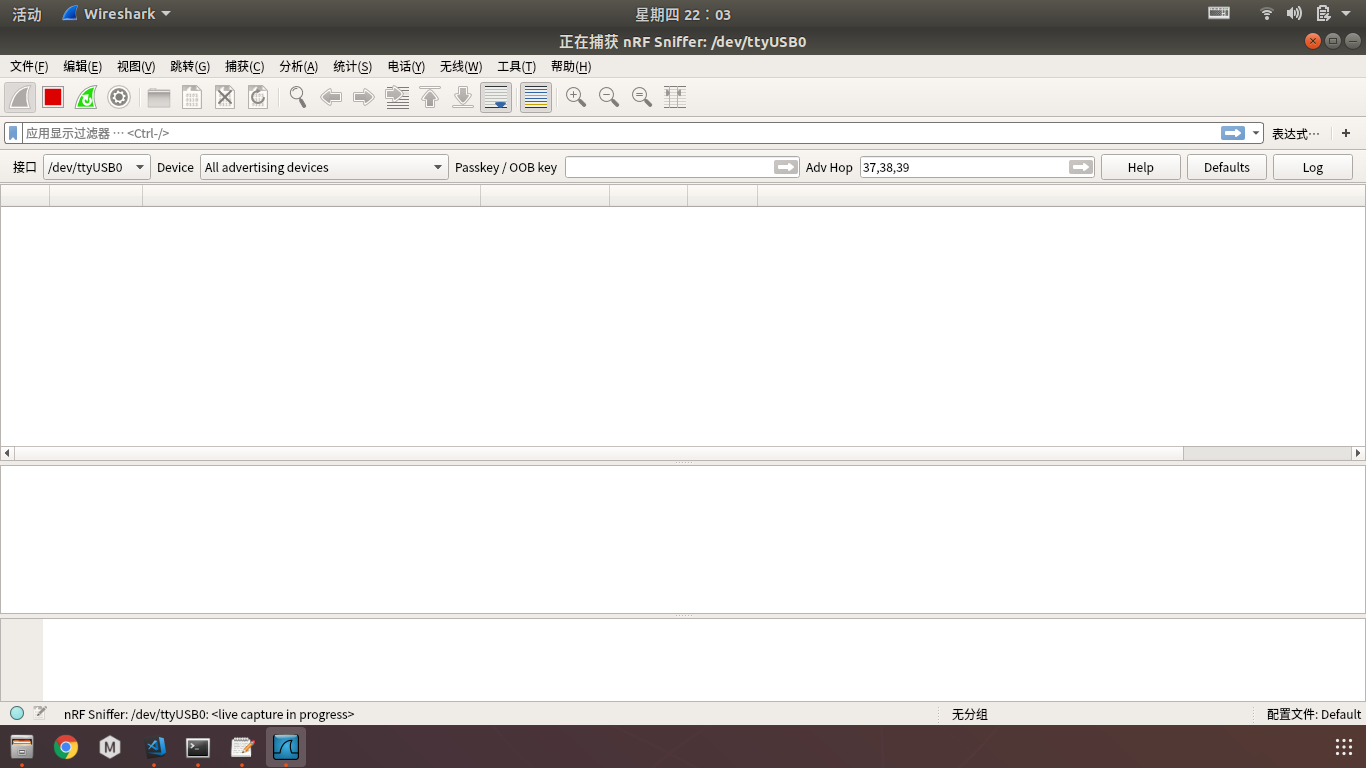Open the 文件(F) menu

point(29,66)
